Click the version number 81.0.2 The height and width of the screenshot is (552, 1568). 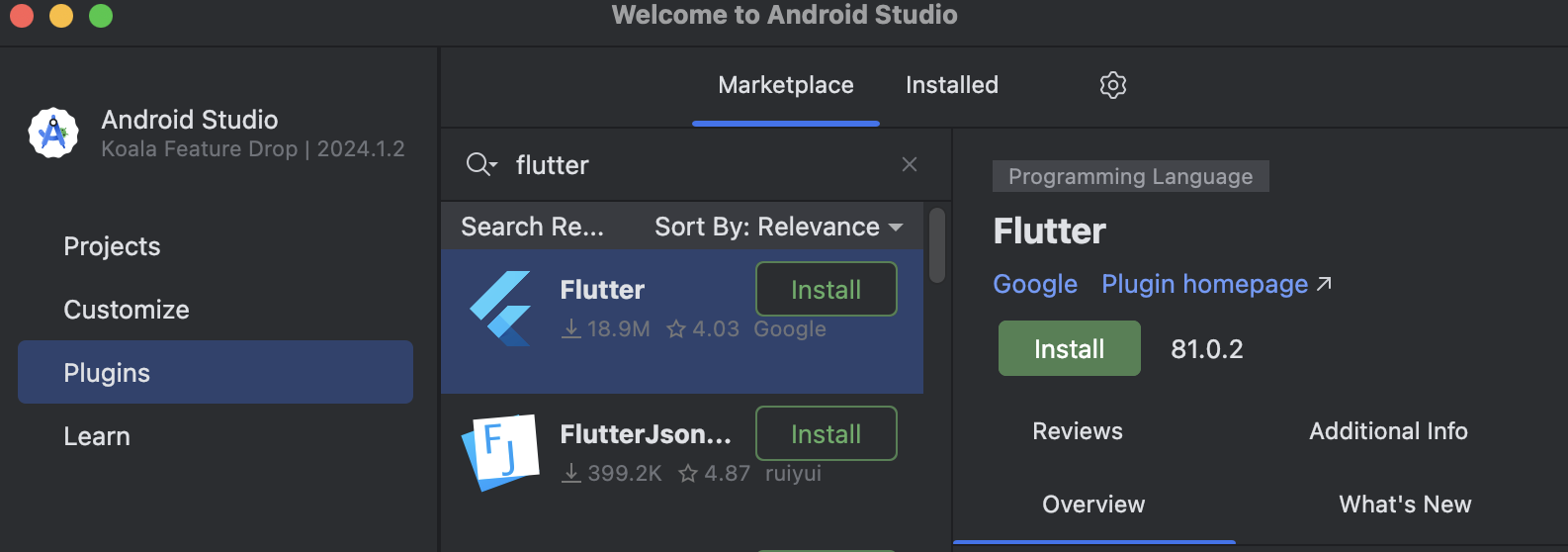[x=1207, y=349]
